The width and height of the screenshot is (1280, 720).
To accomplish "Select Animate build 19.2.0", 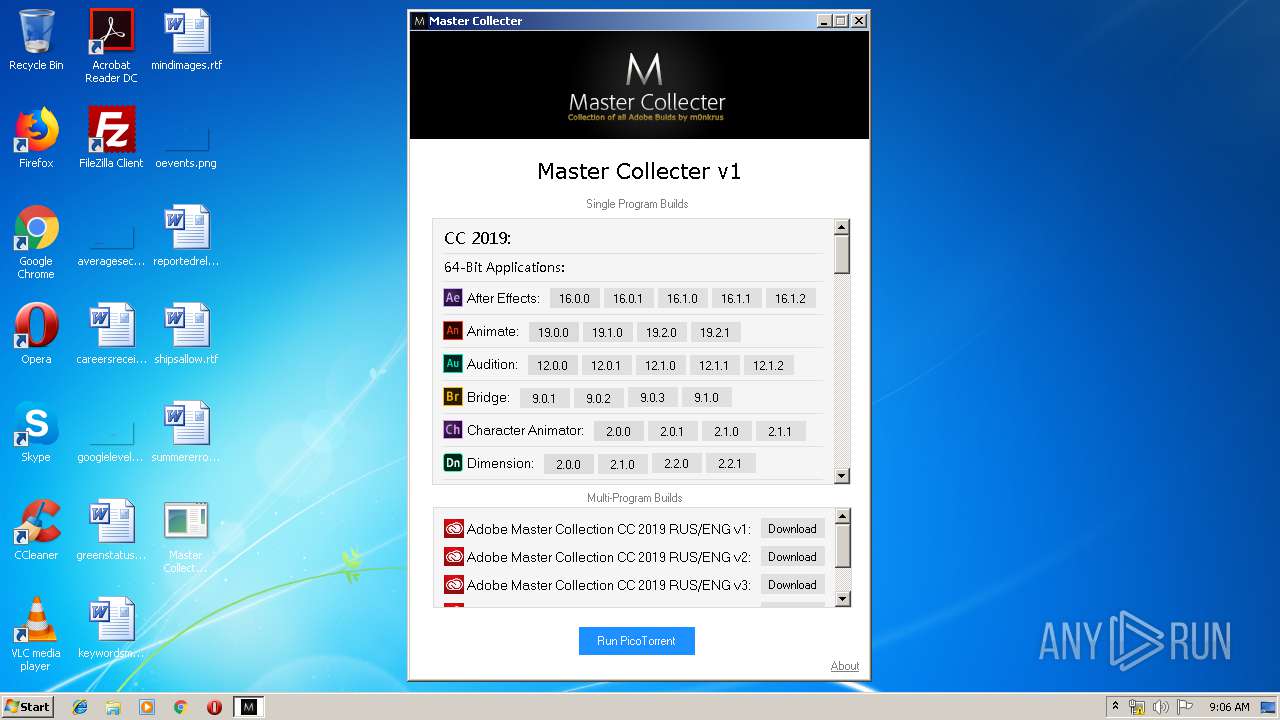I will point(661,332).
